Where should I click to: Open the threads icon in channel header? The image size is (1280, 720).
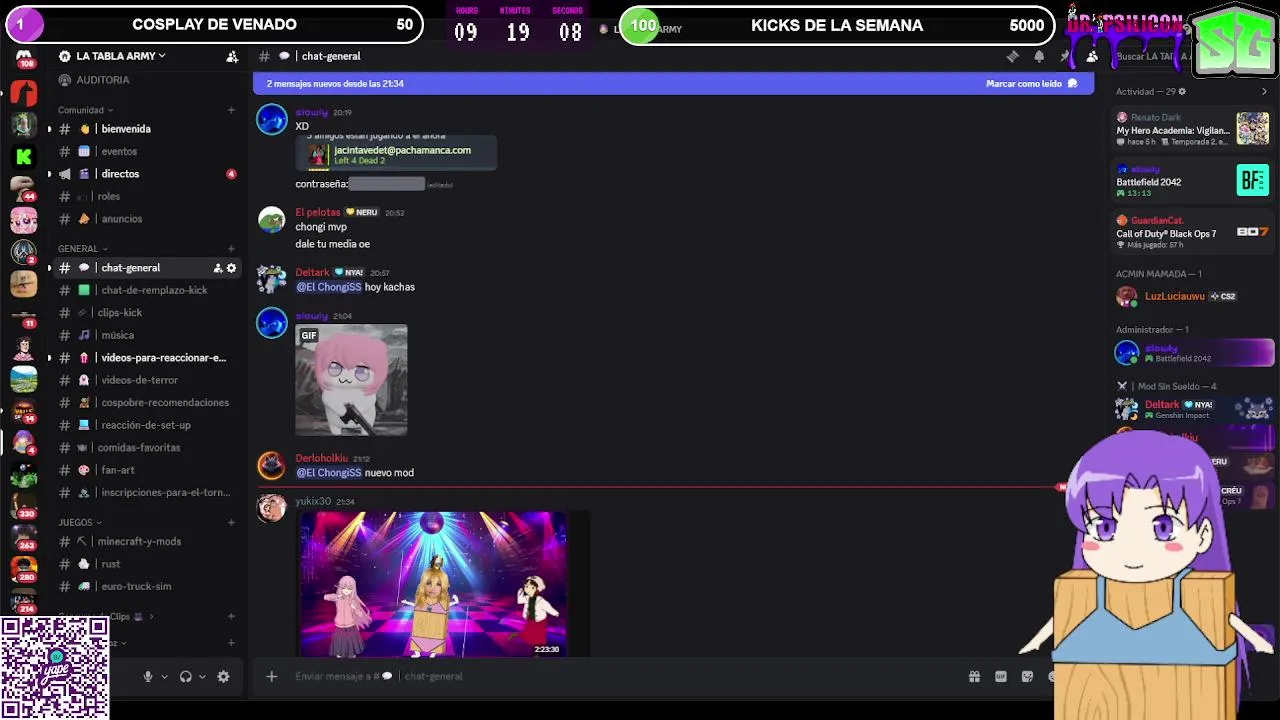pos(1012,57)
